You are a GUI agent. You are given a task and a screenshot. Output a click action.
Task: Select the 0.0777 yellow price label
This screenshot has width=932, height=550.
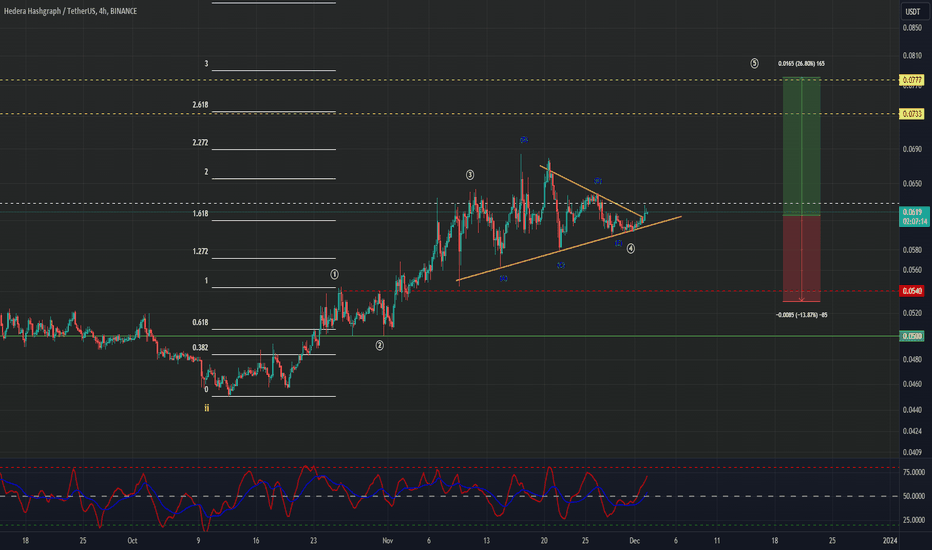[x=912, y=80]
